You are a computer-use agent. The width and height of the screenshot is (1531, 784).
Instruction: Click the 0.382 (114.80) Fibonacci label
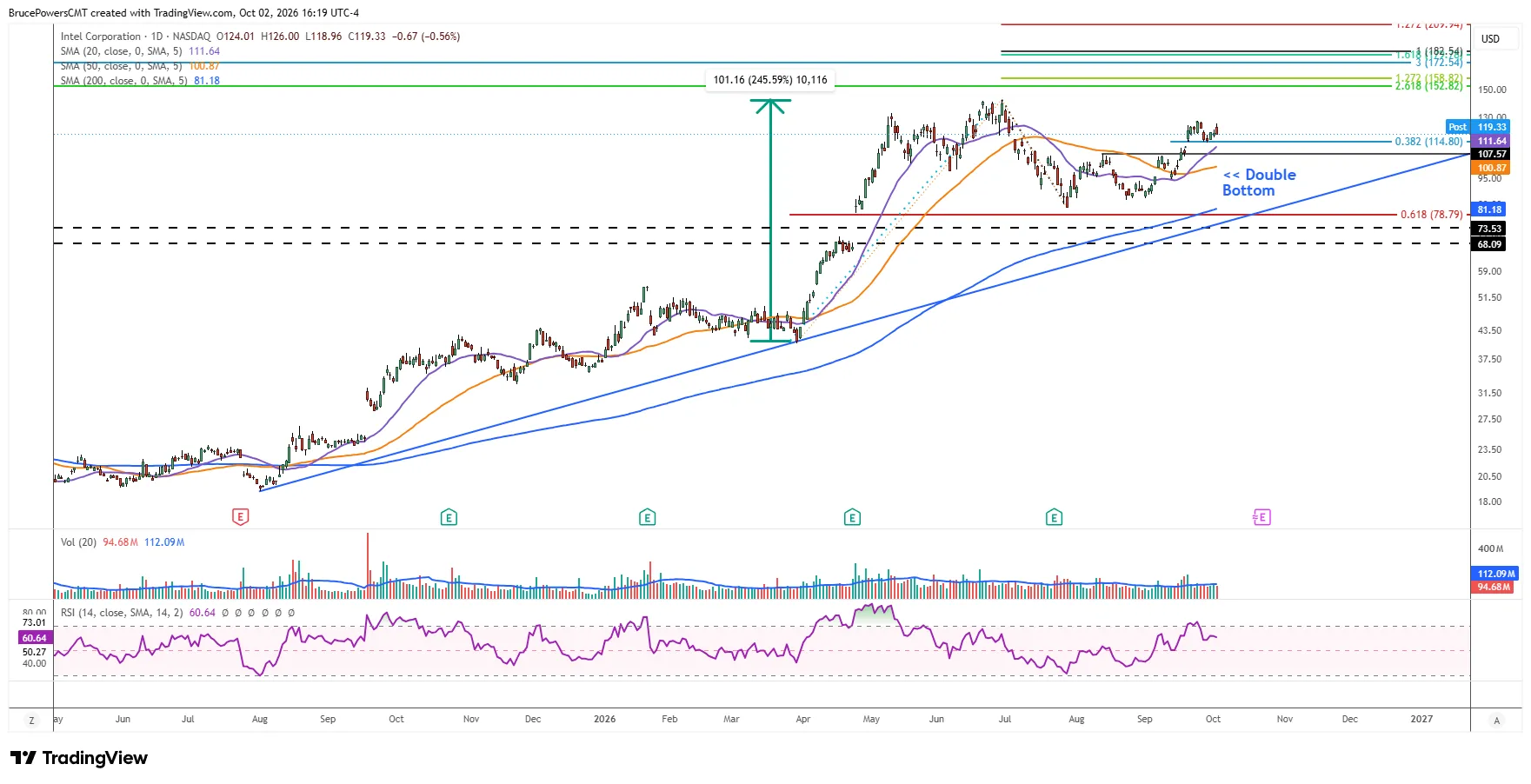pyautogui.click(x=1428, y=142)
